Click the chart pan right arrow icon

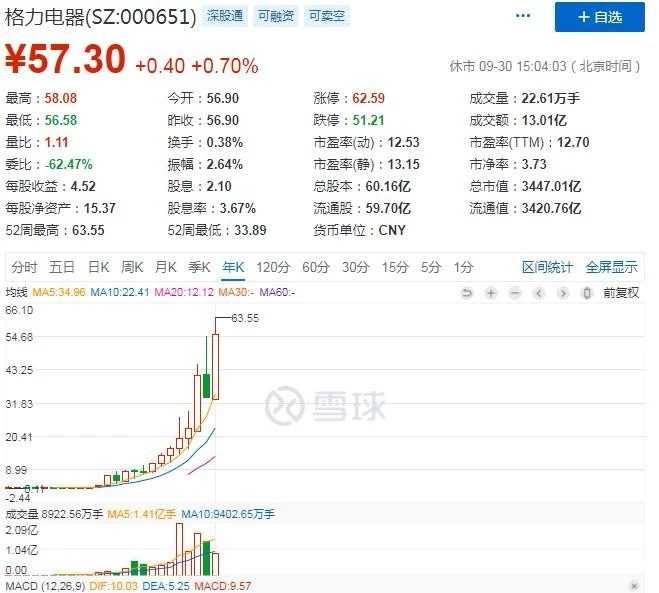(x=563, y=293)
